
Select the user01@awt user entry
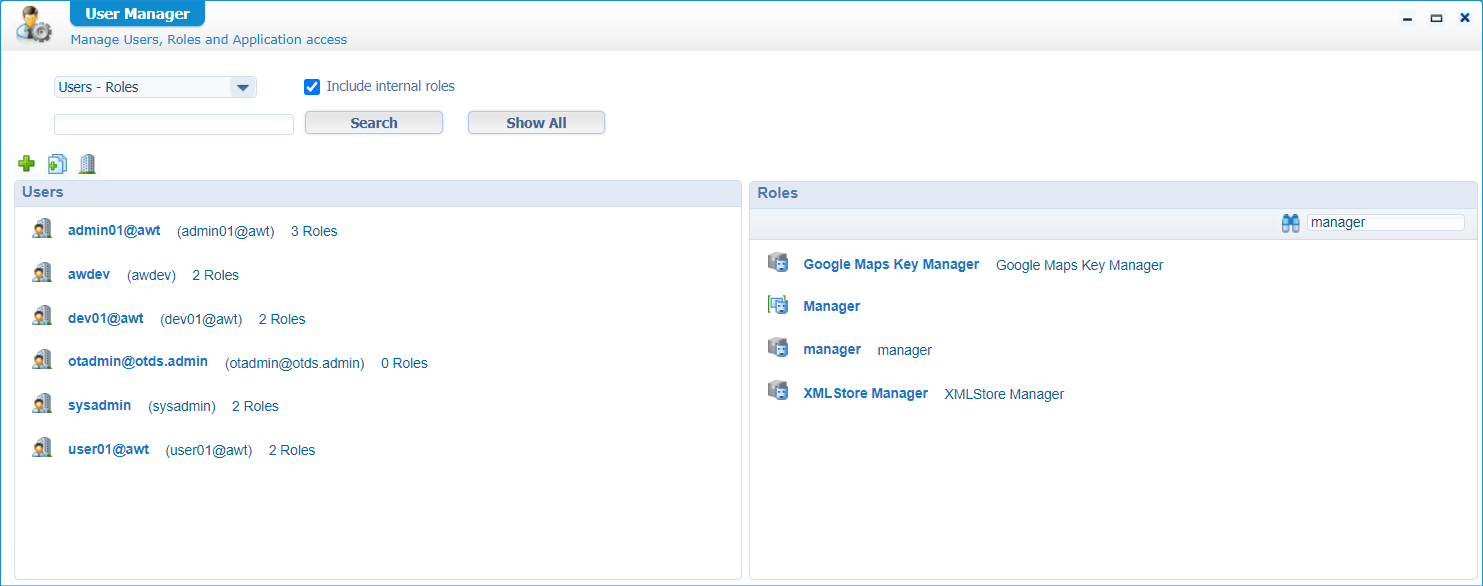[x=108, y=449]
